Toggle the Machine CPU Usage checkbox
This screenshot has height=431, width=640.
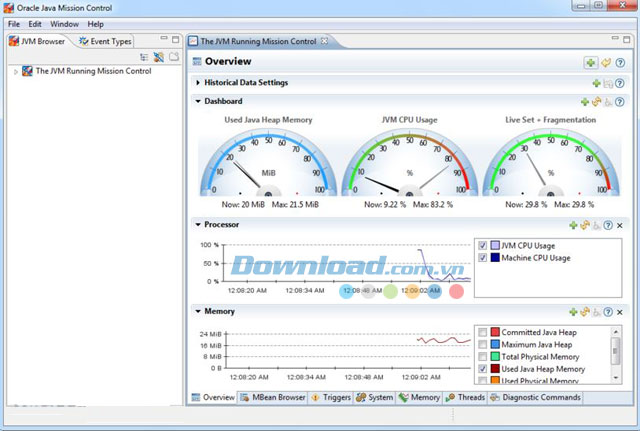[483, 258]
